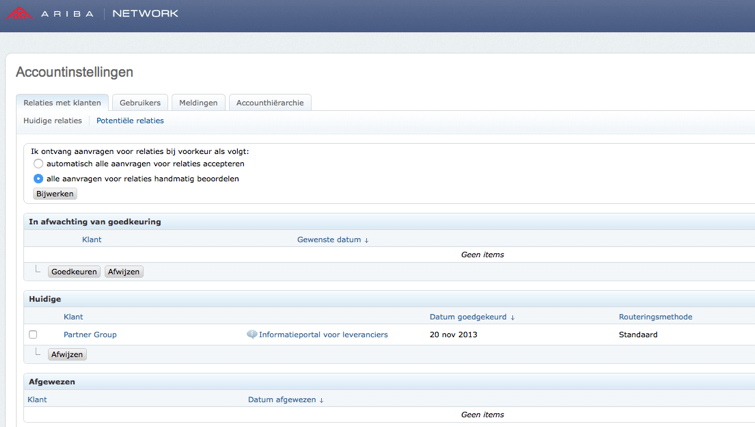Open the Accounthiërarchie tab
The width and height of the screenshot is (755, 427).
pyautogui.click(x=270, y=103)
